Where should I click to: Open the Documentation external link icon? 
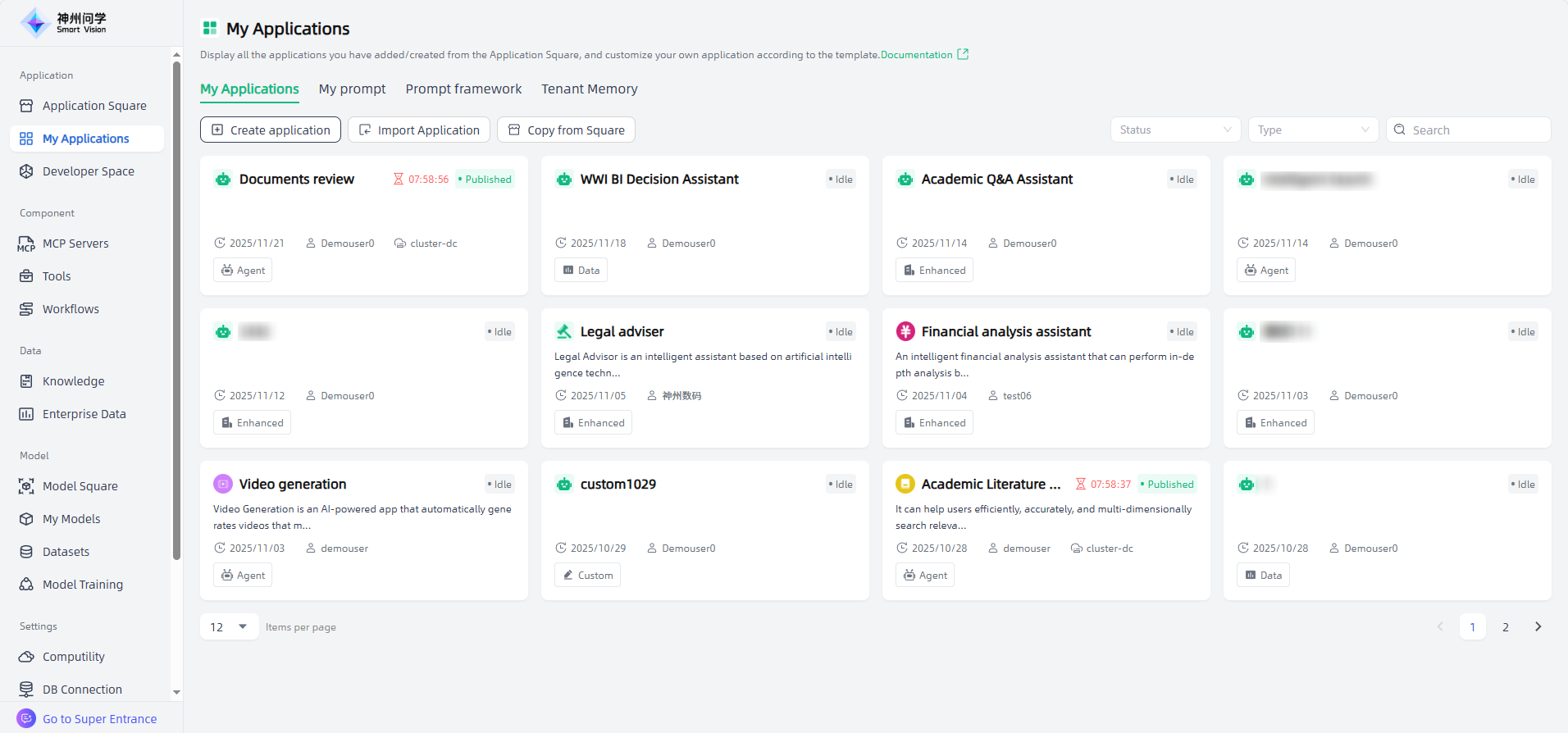(x=963, y=55)
